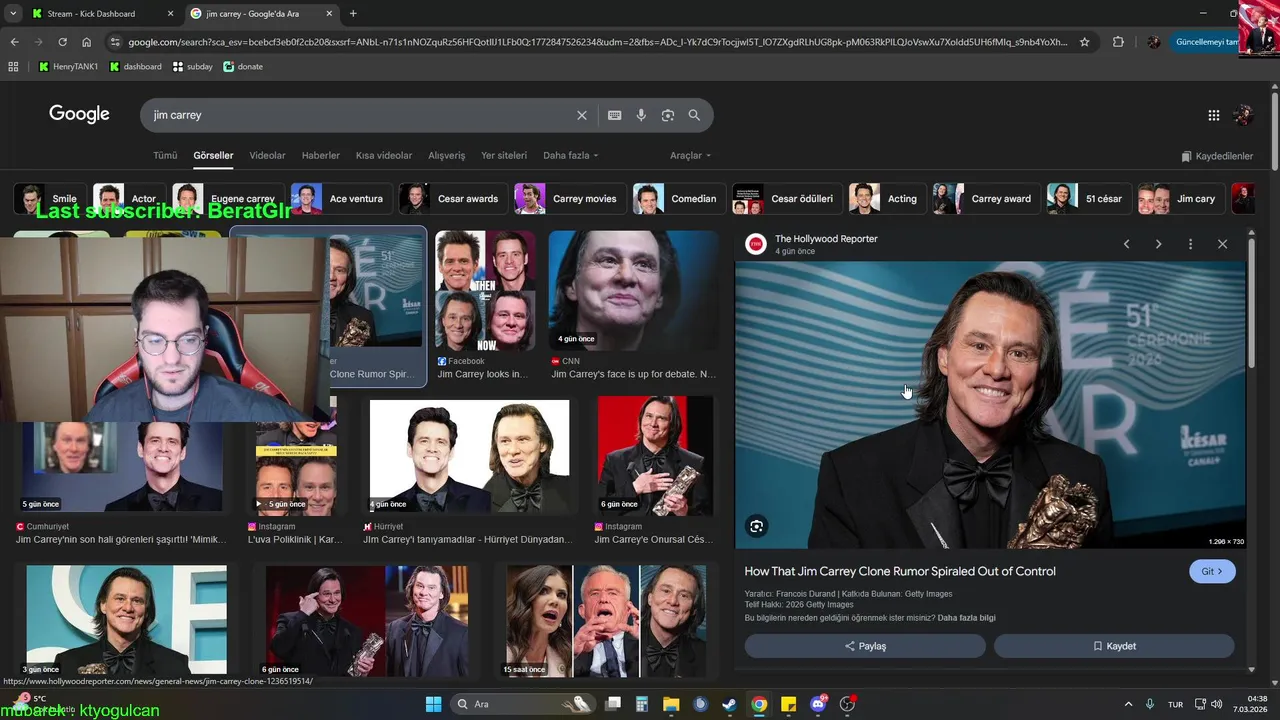Expand the Araçlar tools dropdown
1280x720 pixels.
click(x=690, y=156)
